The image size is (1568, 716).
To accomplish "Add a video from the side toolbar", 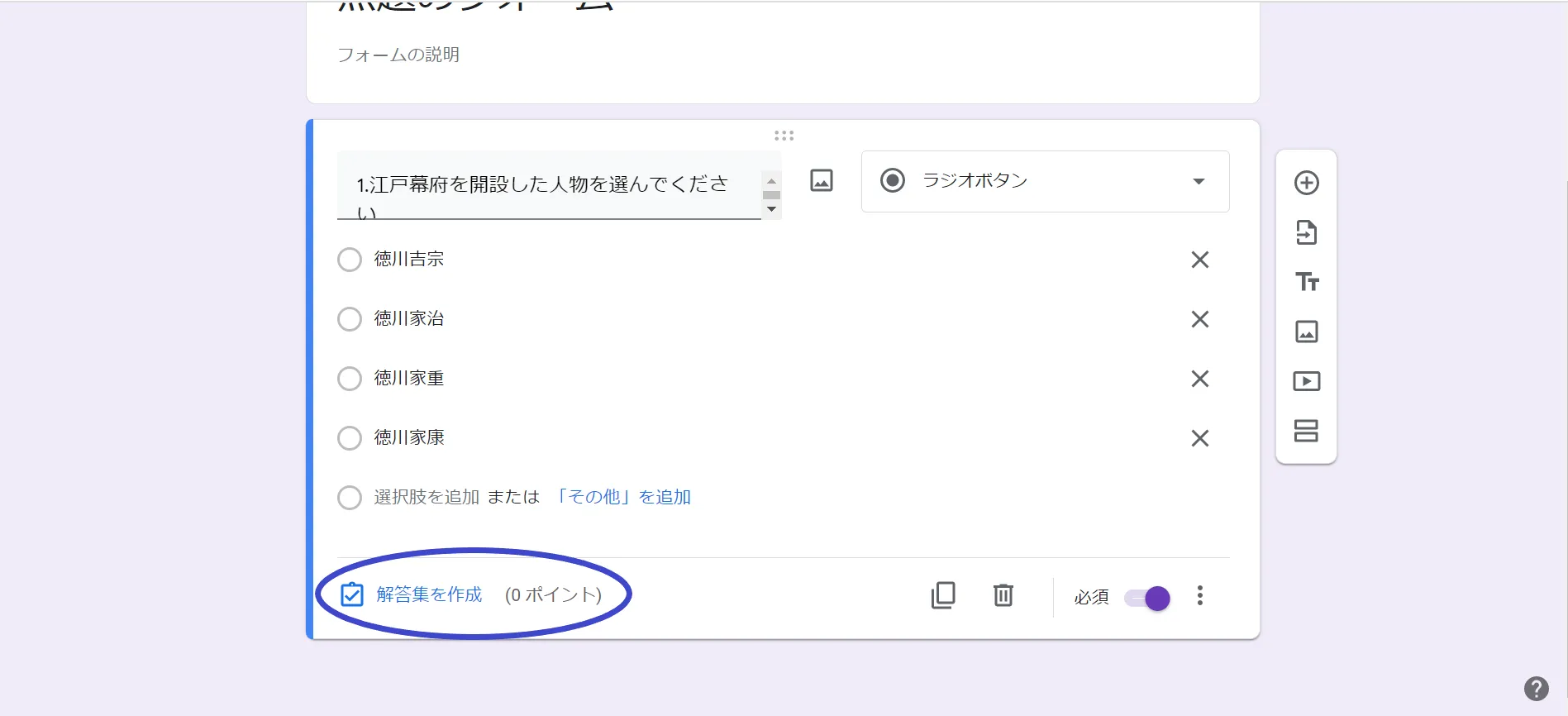I will pos(1306,381).
